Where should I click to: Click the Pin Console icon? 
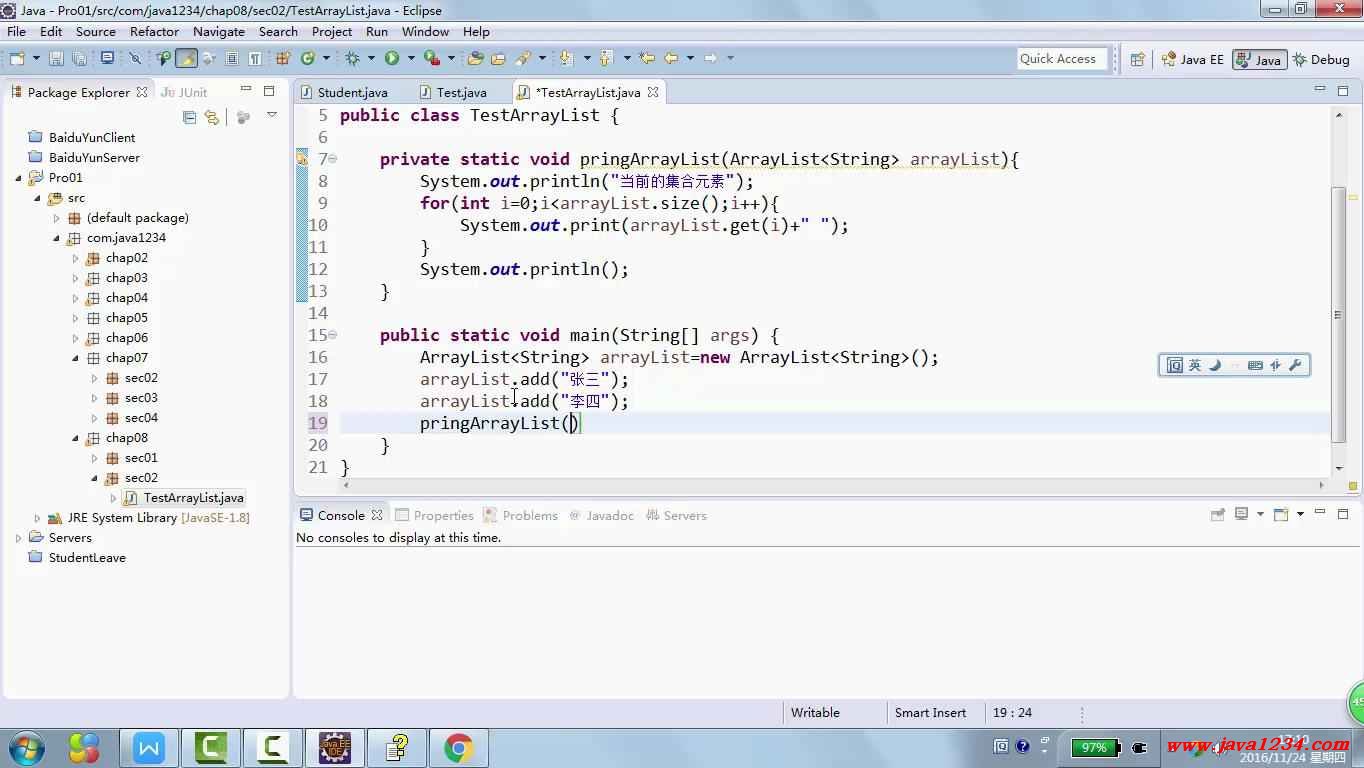point(1217,514)
